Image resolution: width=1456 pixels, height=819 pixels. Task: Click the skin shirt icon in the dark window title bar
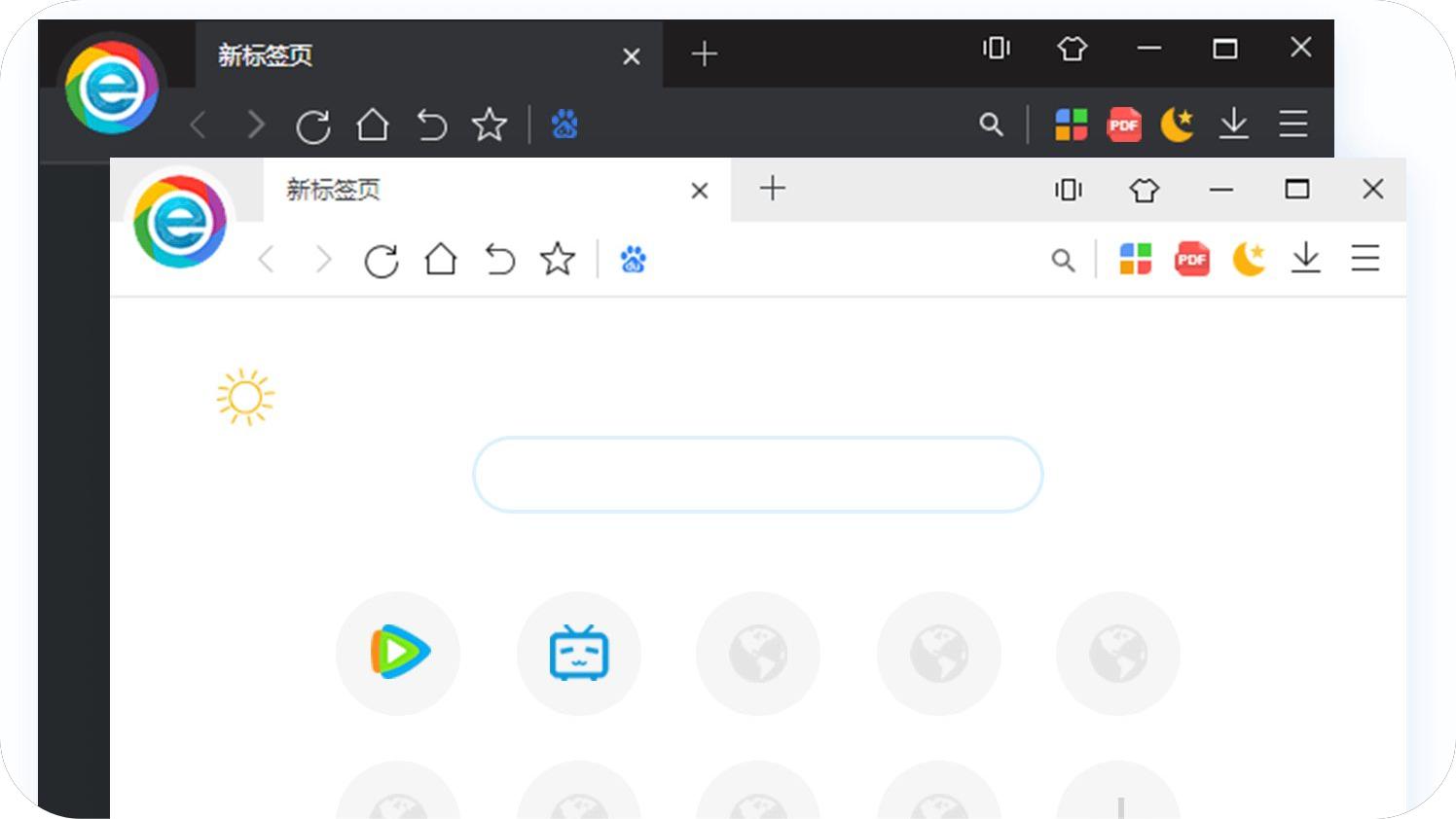[1073, 48]
